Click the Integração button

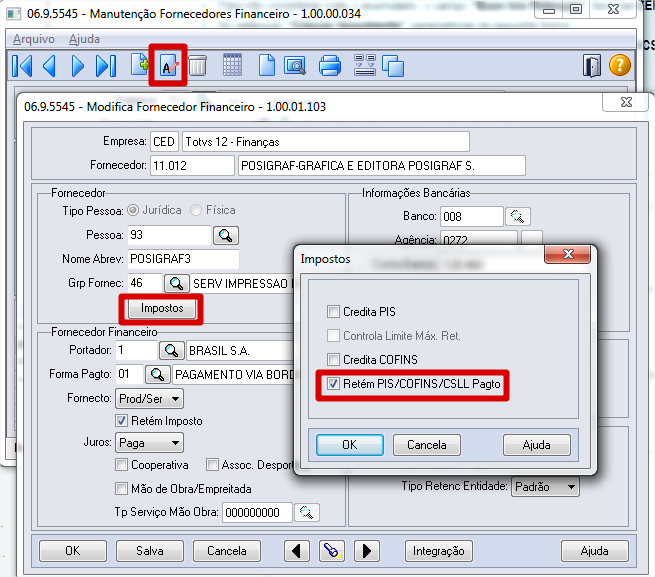pyautogui.click(x=439, y=551)
